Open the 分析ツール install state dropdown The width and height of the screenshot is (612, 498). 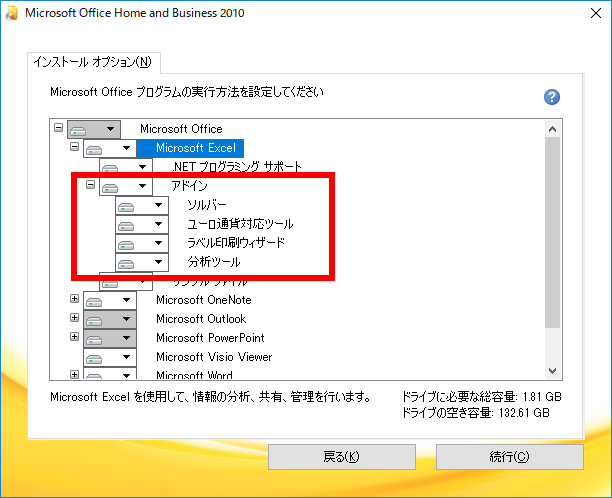[x=142, y=262]
